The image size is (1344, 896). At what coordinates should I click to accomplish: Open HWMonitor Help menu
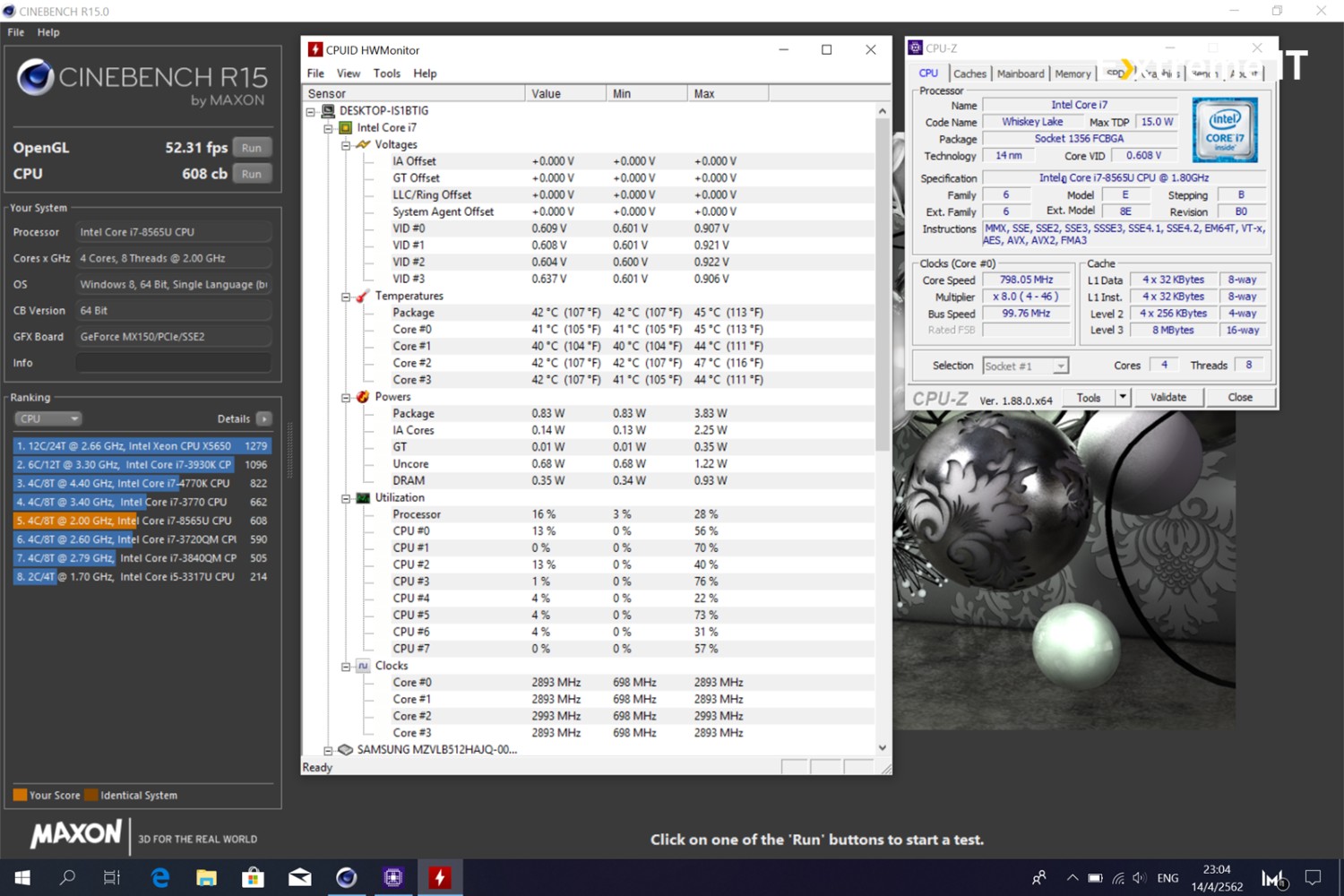tap(425, 73)
